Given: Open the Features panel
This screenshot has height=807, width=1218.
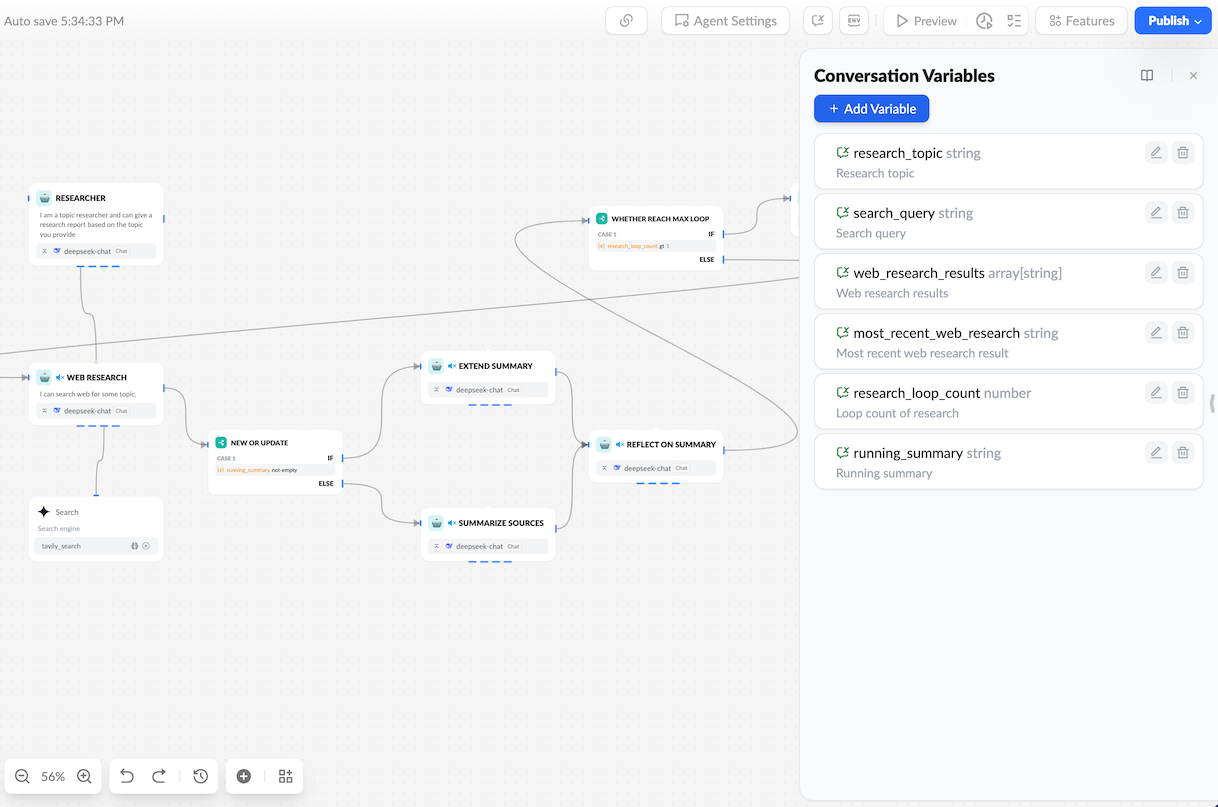Looking at the screenshot, I should [x=1081, y=21].
